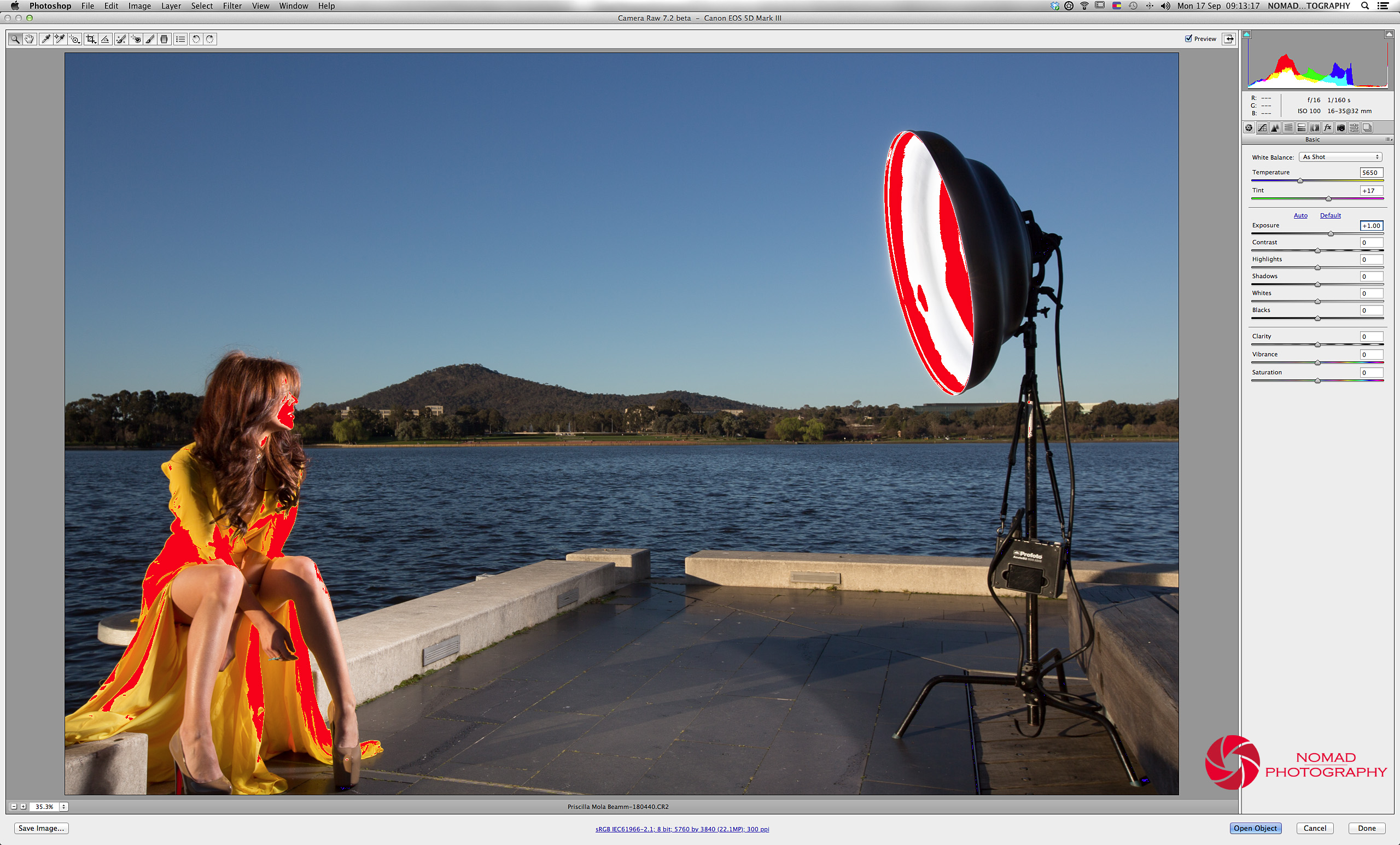Image resolution: width=1400 pixels, height=845 pixels.
Task: Open the Layer menu
Action: [171, 5]
